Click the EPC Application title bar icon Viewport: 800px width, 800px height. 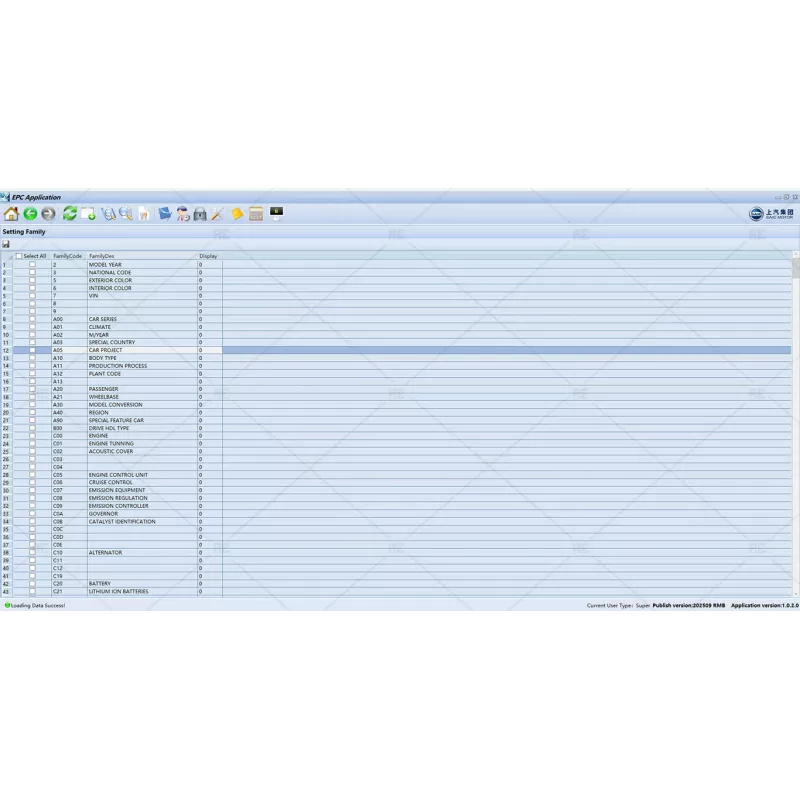pos(5,197)
